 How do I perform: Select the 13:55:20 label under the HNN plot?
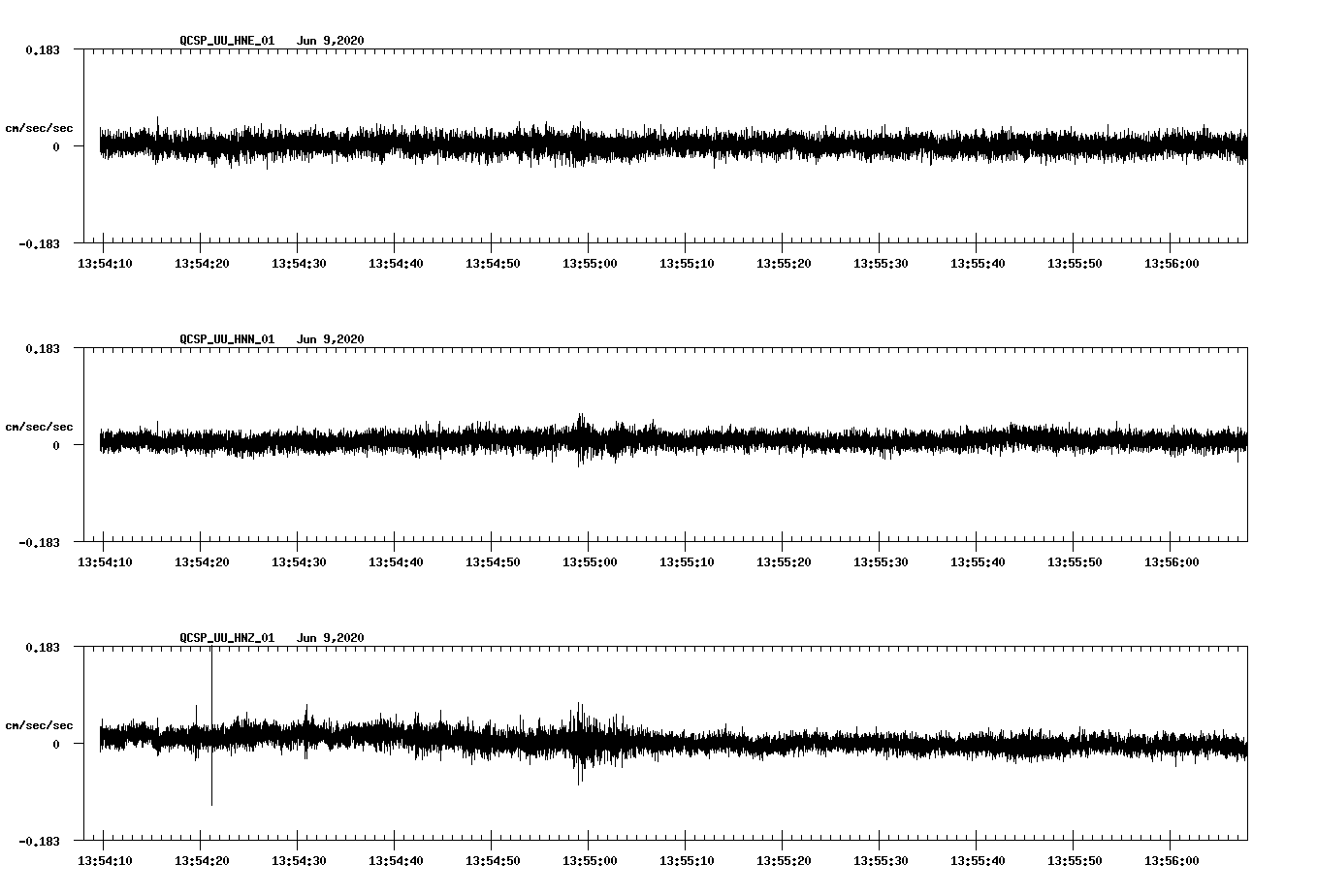[x=783, y=562]
